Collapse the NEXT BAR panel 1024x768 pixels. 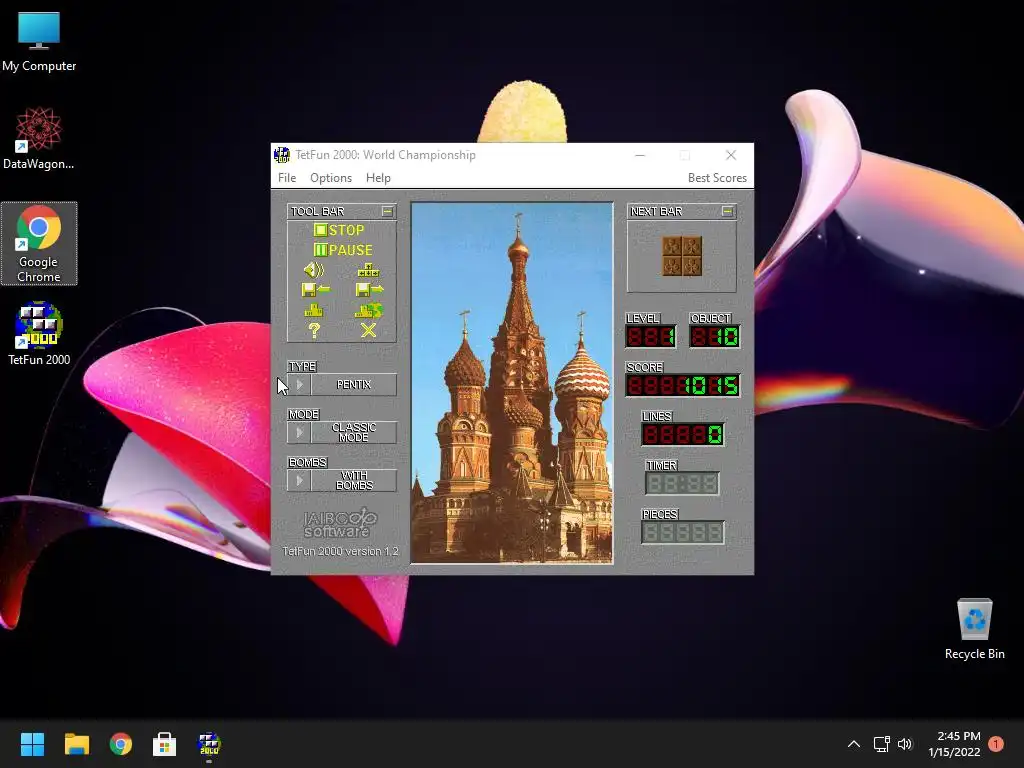point(727,211)
